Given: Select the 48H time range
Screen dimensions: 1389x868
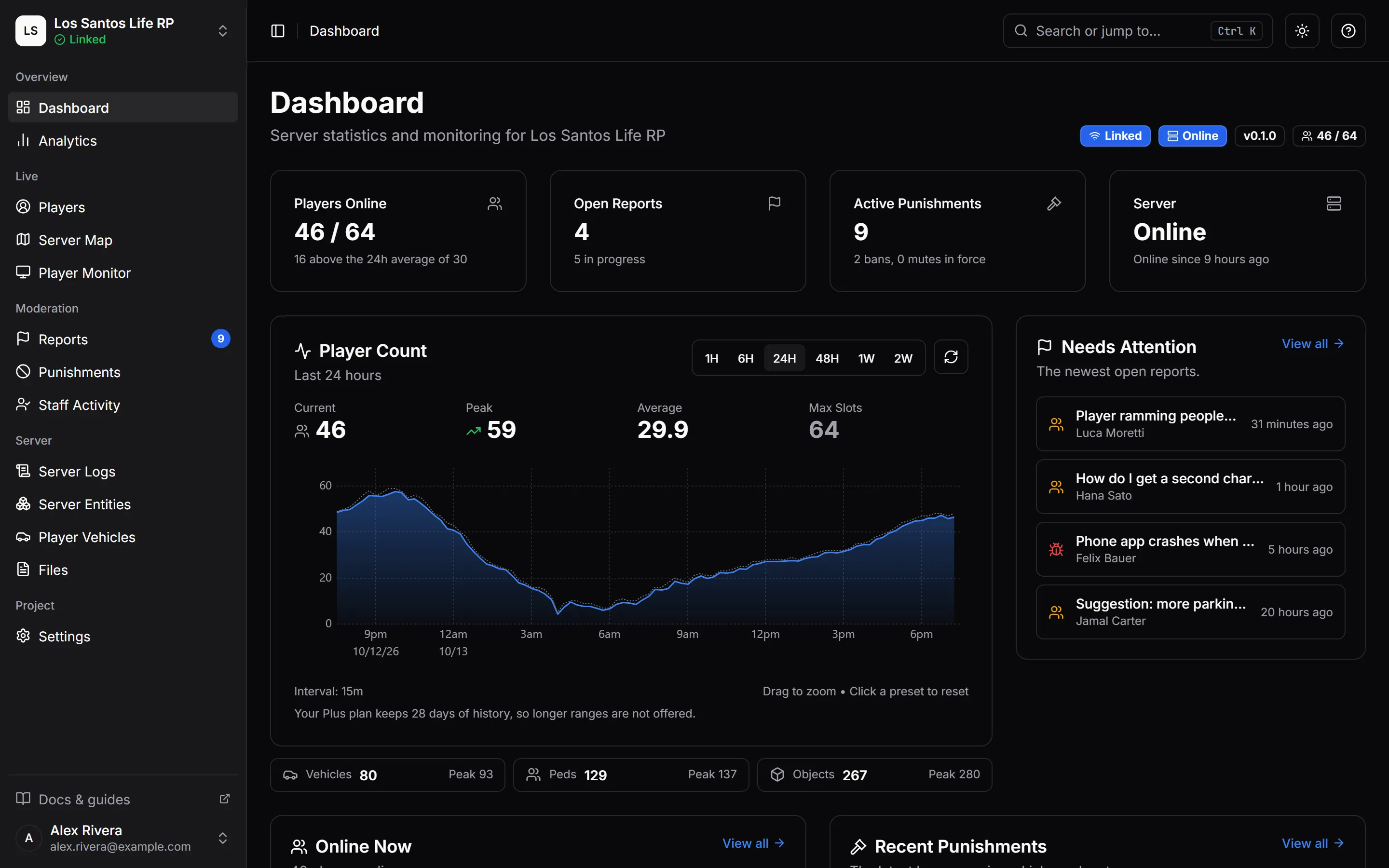Looking at the screenshot, I should click(827, 358).
